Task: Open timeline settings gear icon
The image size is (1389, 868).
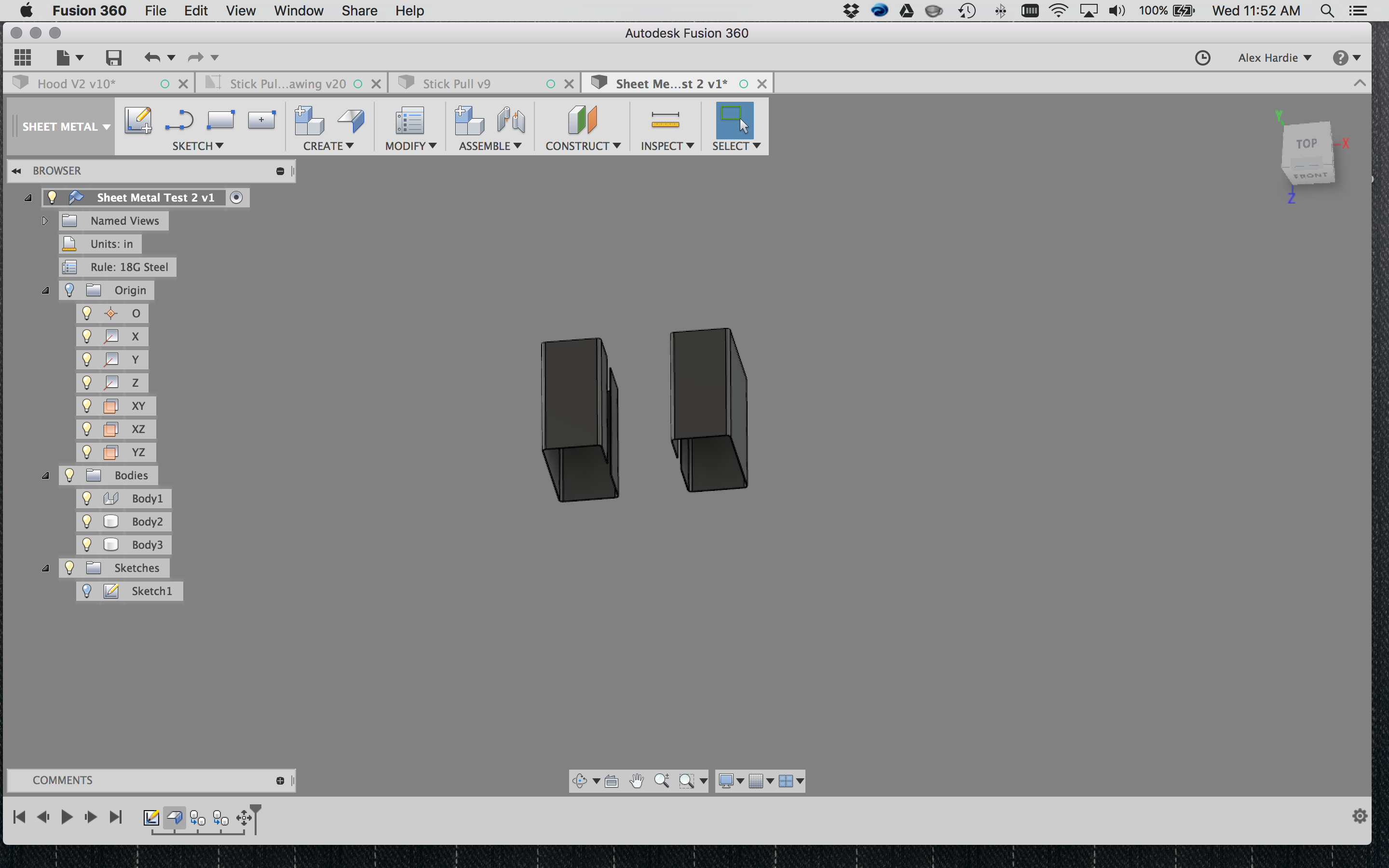Action: click(1360, 816)
